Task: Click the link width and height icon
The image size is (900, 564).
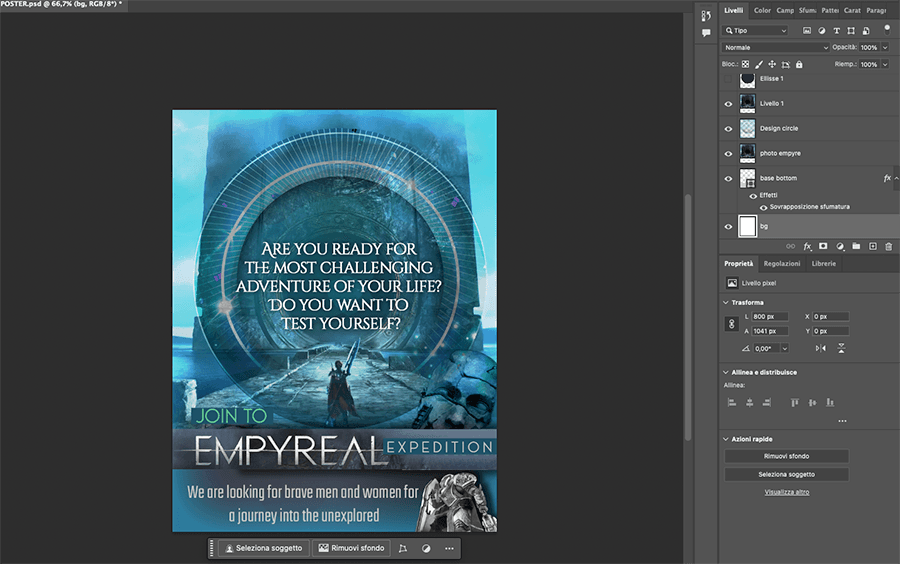Action: (x=731, y=324)
